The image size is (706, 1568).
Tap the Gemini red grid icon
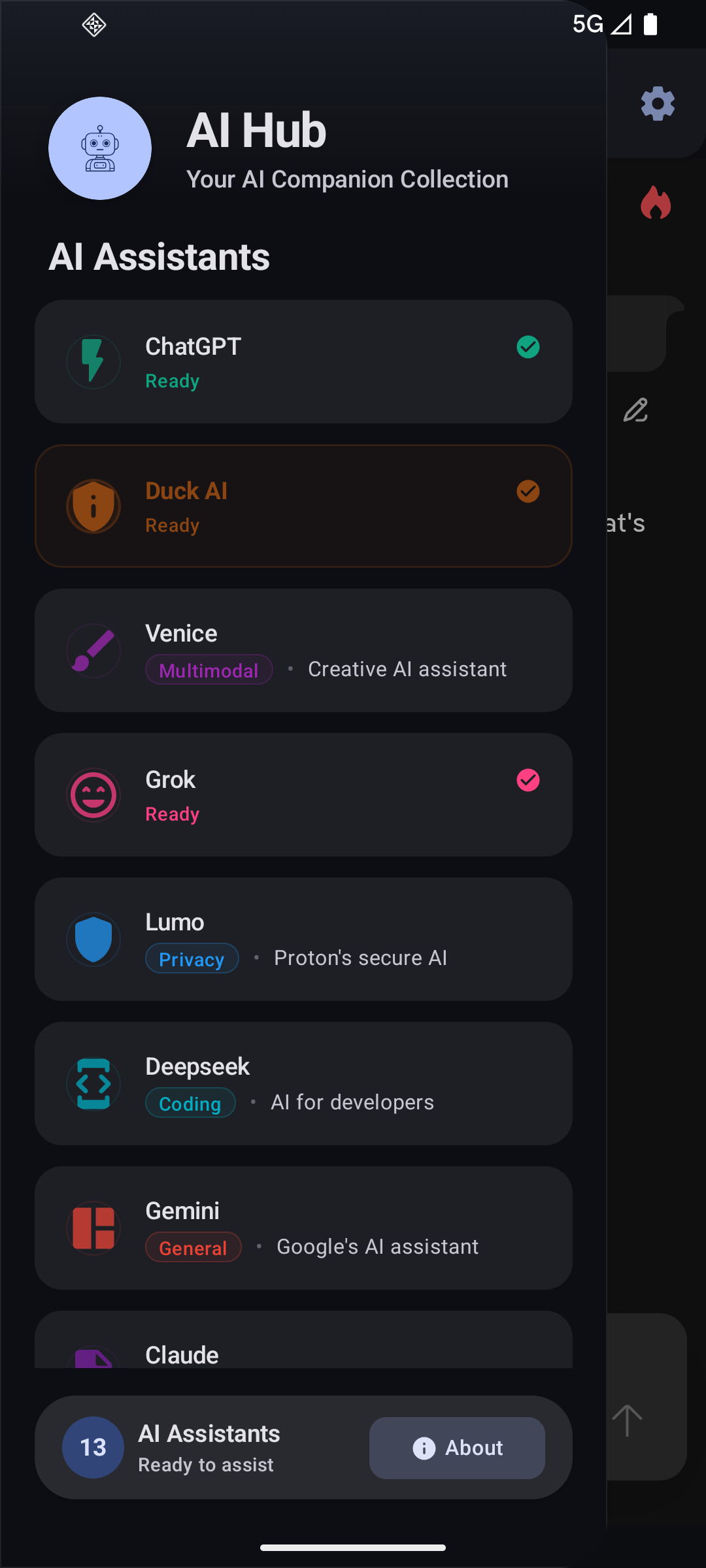[x=93, y=1228]
